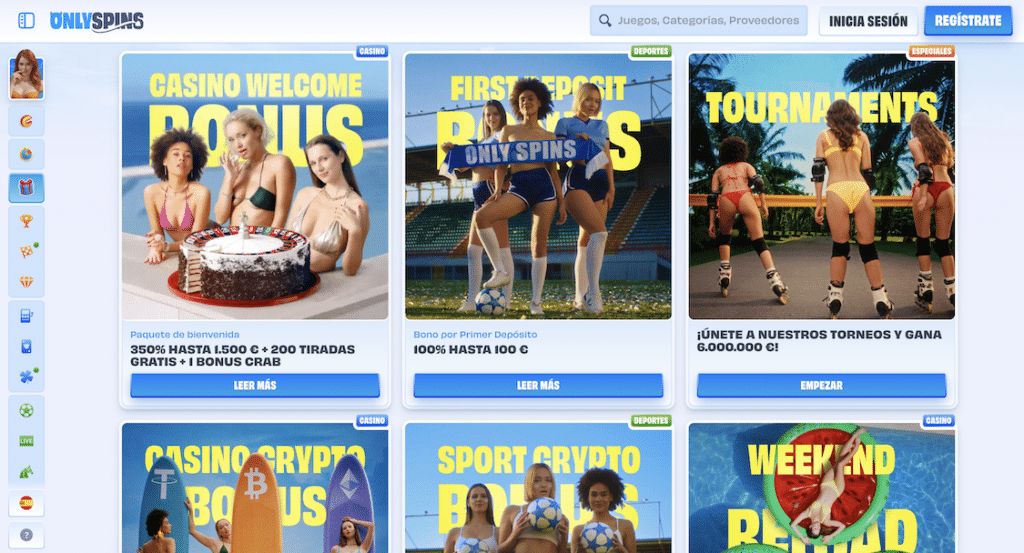This screenshot has height=553, width=1024.
Task: Click LEER MÁS under Paquete de bienvenida
Action: tap(255, 385)
